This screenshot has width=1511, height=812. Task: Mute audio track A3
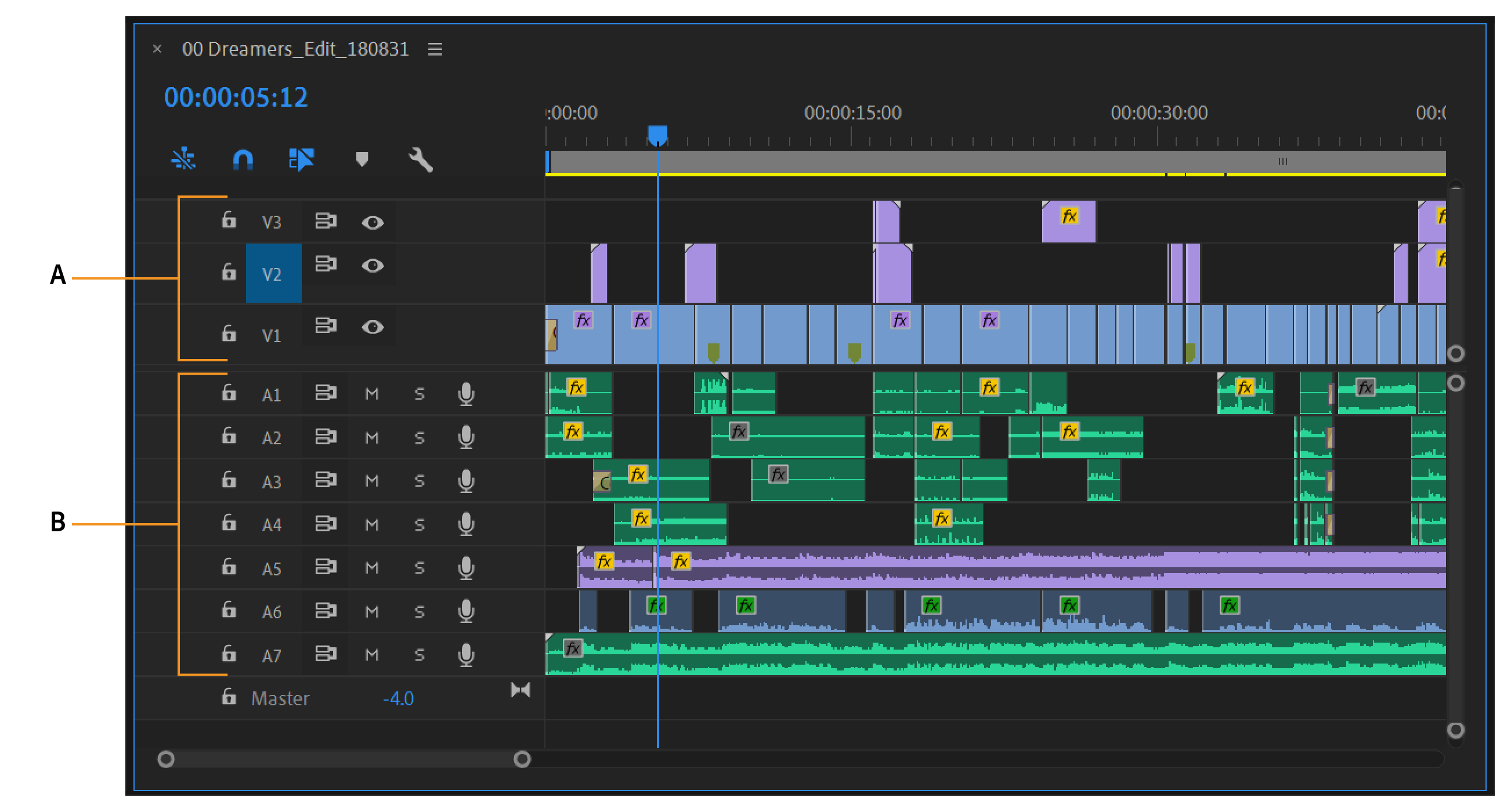(x=371, y=481)
